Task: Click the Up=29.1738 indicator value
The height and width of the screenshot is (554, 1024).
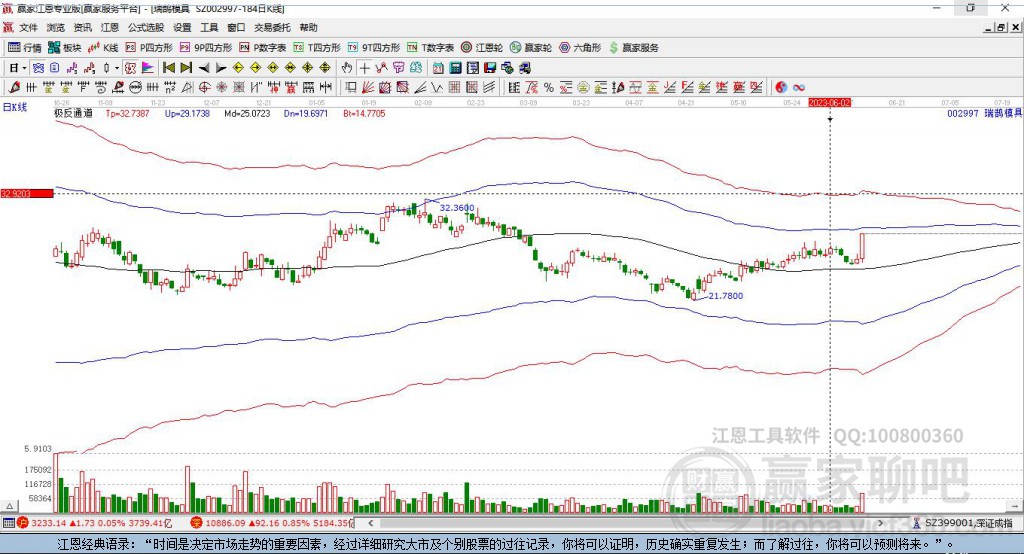Action: [187, 113]
